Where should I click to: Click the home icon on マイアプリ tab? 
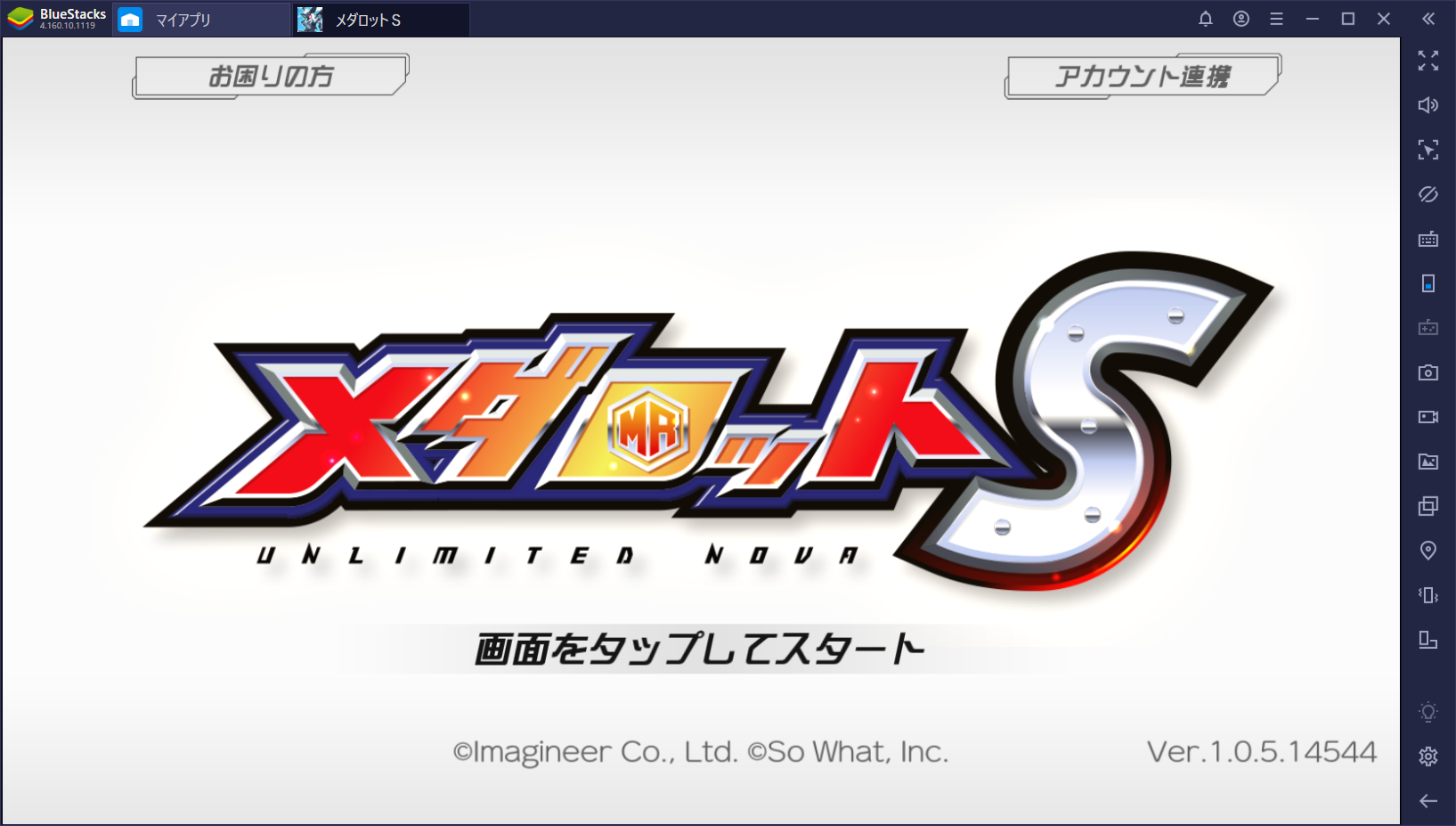click(130, 20)
